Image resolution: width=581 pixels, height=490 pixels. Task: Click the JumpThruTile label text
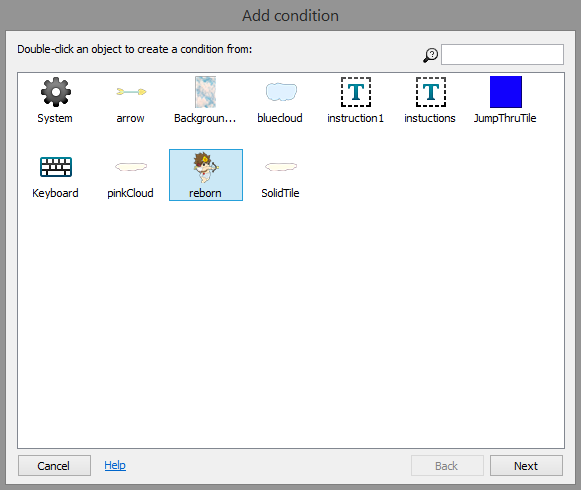pyautogui.click(x=505, y=118)
